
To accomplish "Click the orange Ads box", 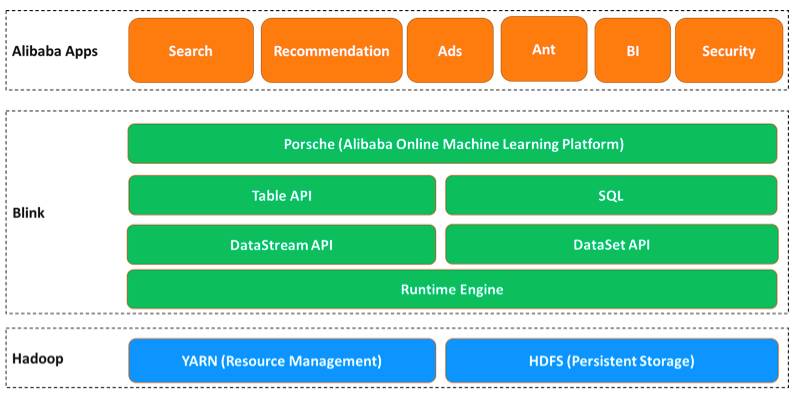I will (450, 50).
